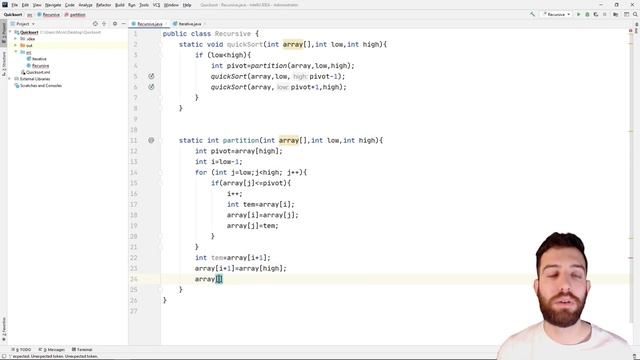
Task: Click the recursive call gutter icon on line 6
Action: (151, 87)
